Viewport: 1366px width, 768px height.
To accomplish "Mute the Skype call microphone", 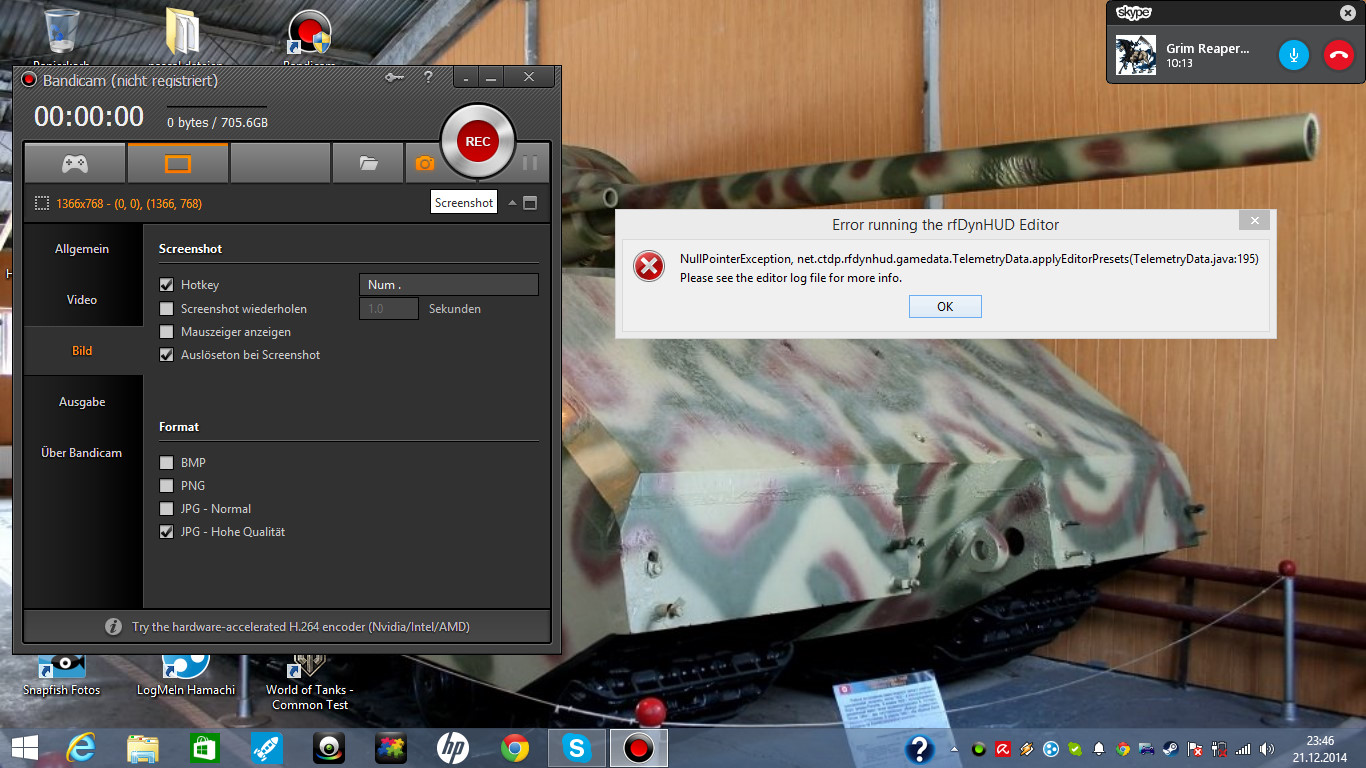I will (1293, 54).
